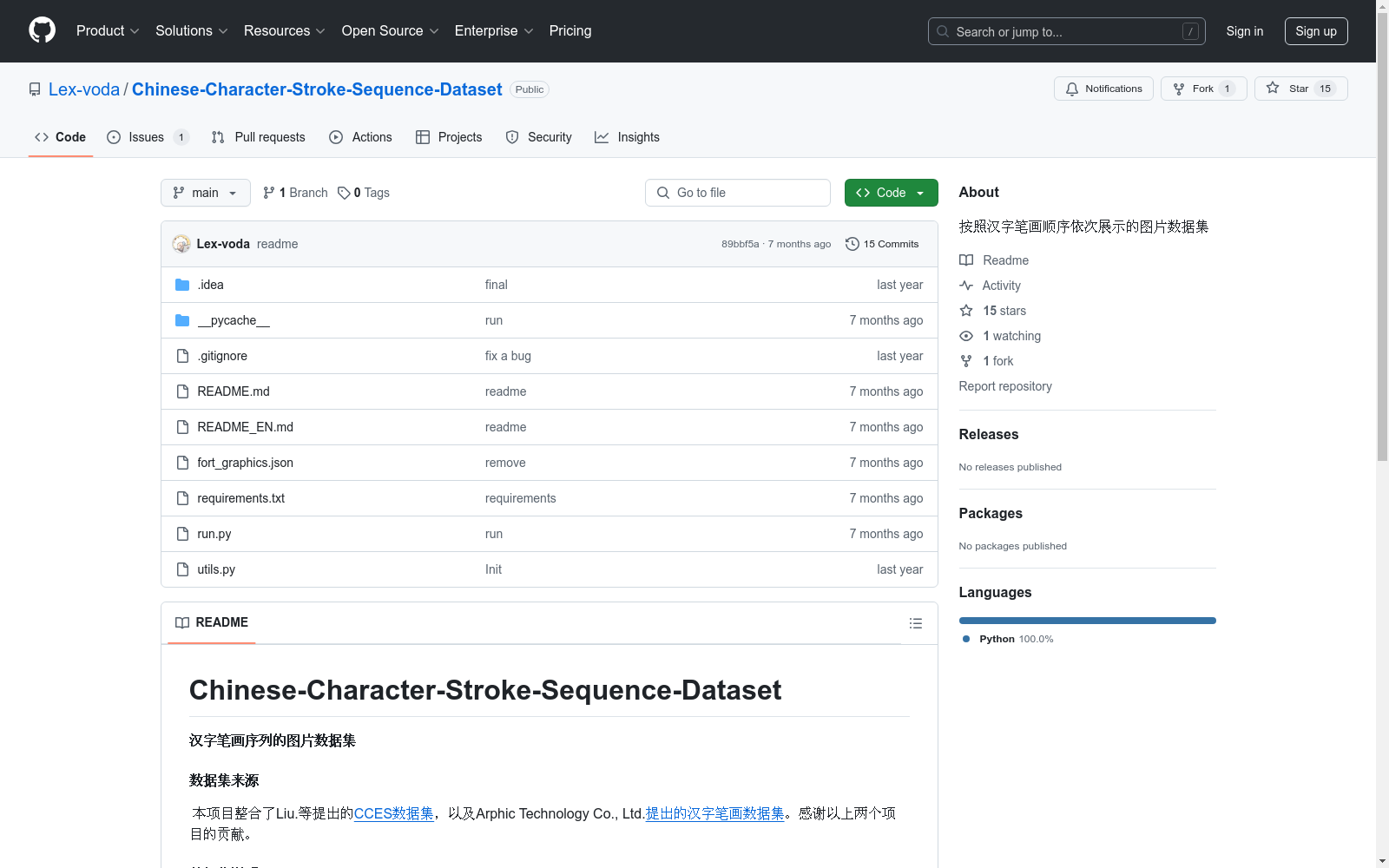Open the Packages heading link
Viewport: 1389px width, 868px height.
coord(991,513)
